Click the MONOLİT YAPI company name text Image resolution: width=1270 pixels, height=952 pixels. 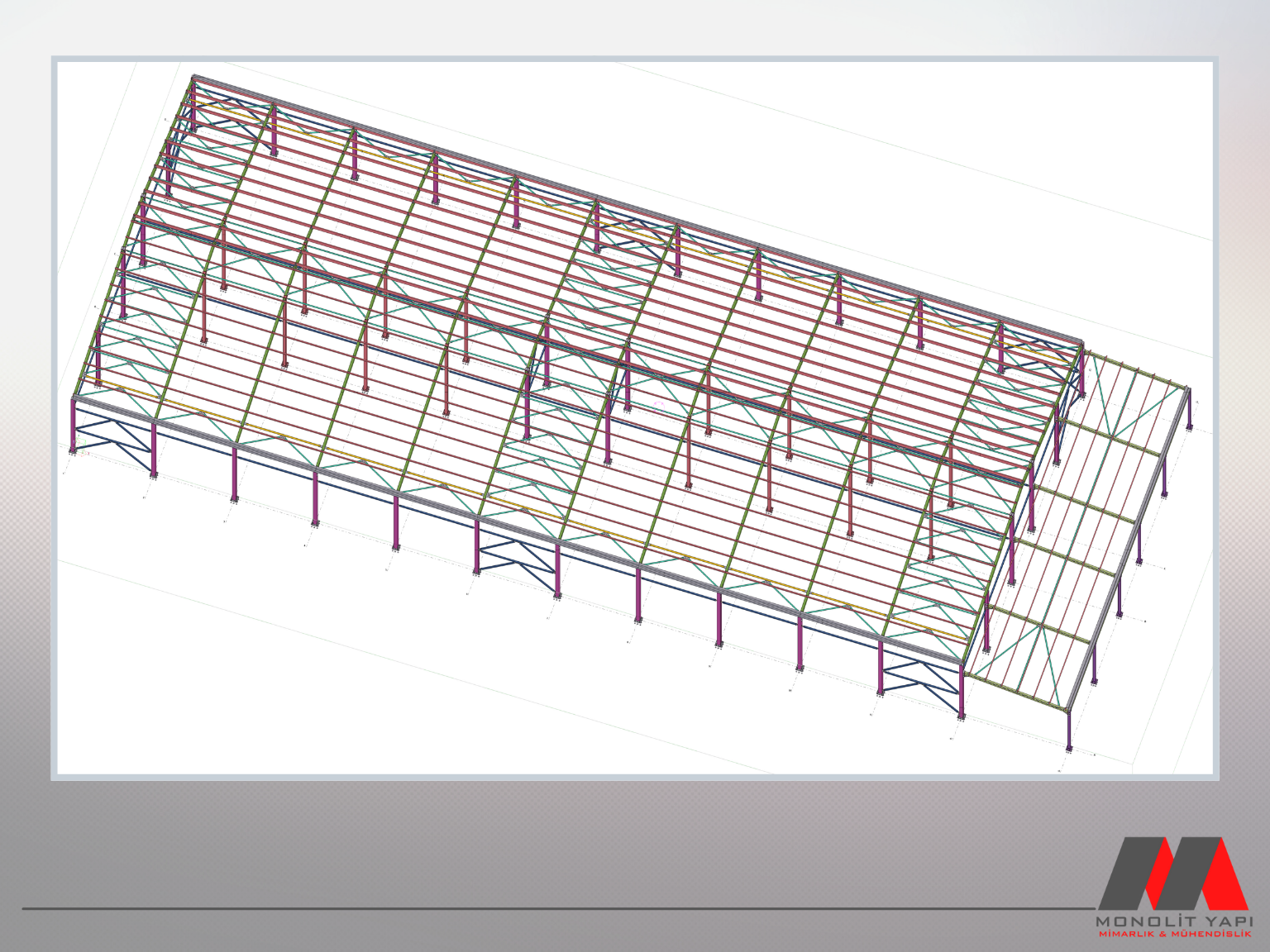point(1173,921)
